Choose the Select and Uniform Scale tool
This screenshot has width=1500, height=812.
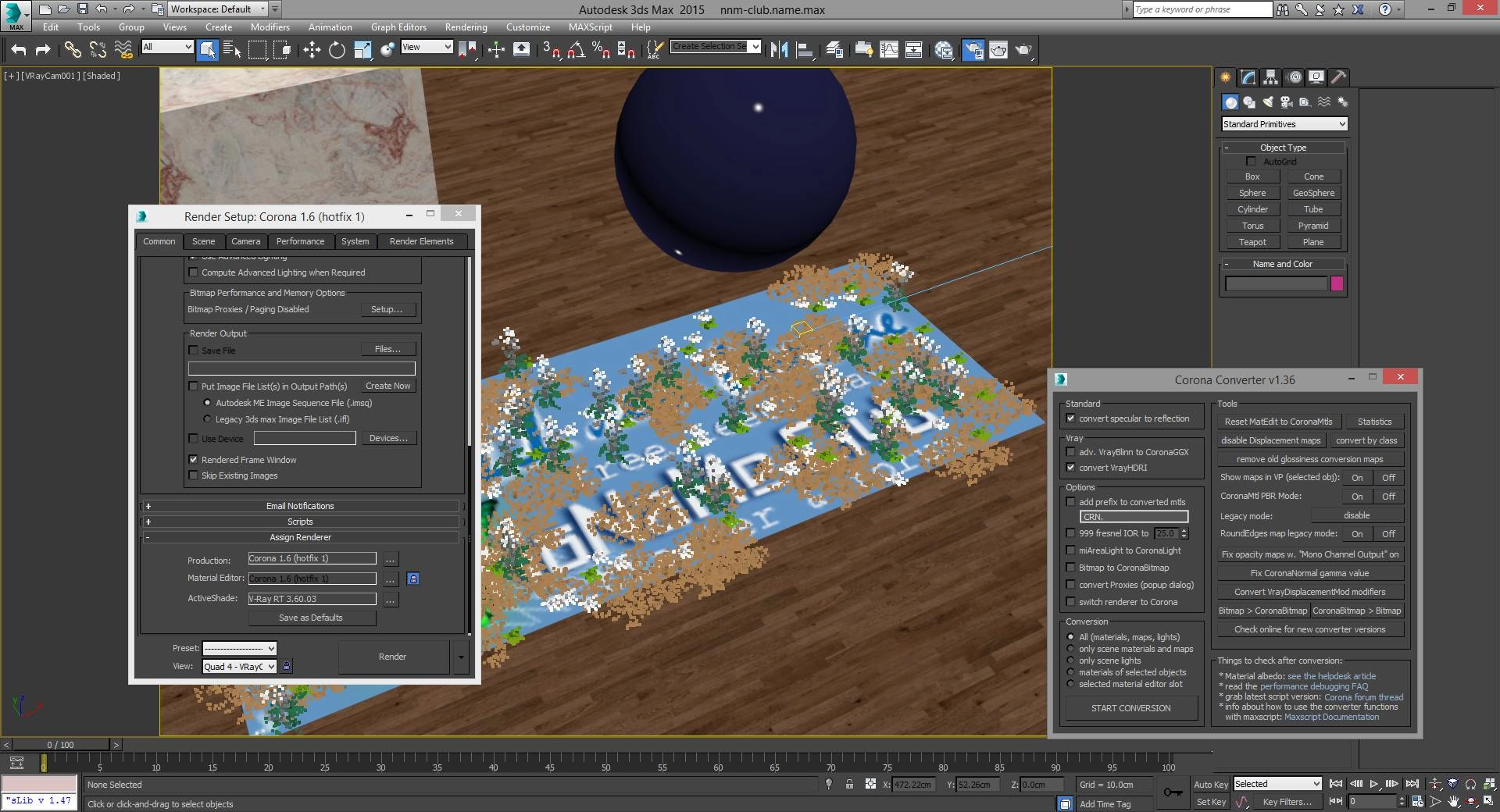point(362,50)
